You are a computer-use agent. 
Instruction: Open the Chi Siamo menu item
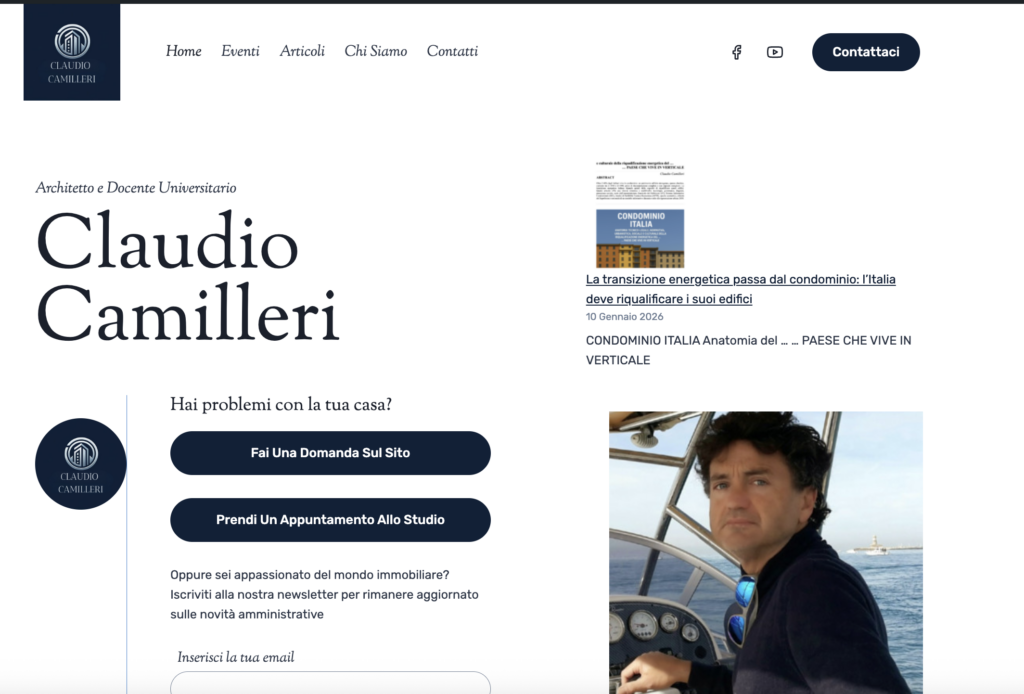click(x=375, y=50)
